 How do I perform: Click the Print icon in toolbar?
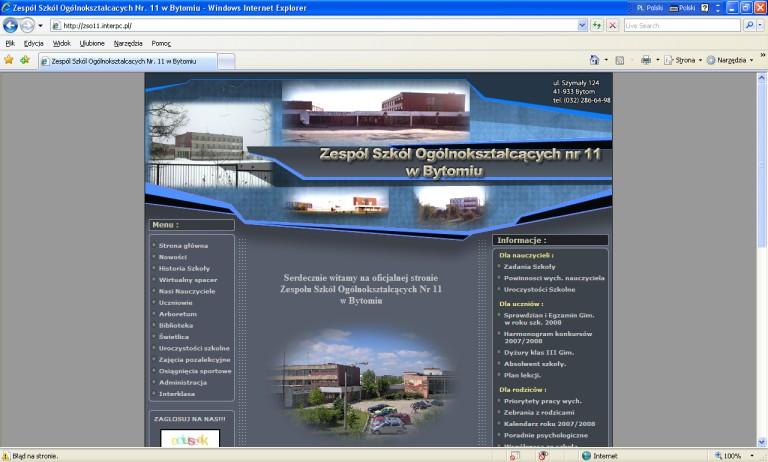646,60
